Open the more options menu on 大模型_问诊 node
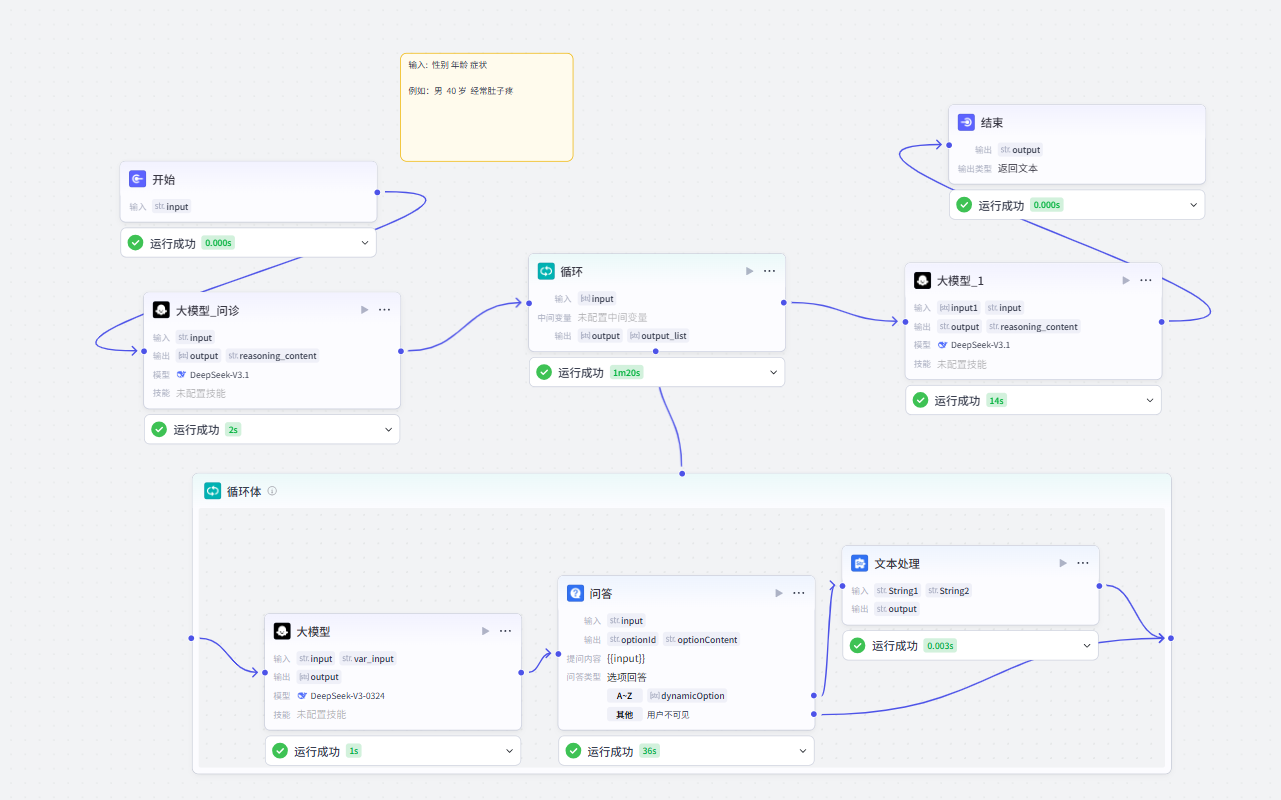This screenshot has width=1281, height=800. [385, 310]
